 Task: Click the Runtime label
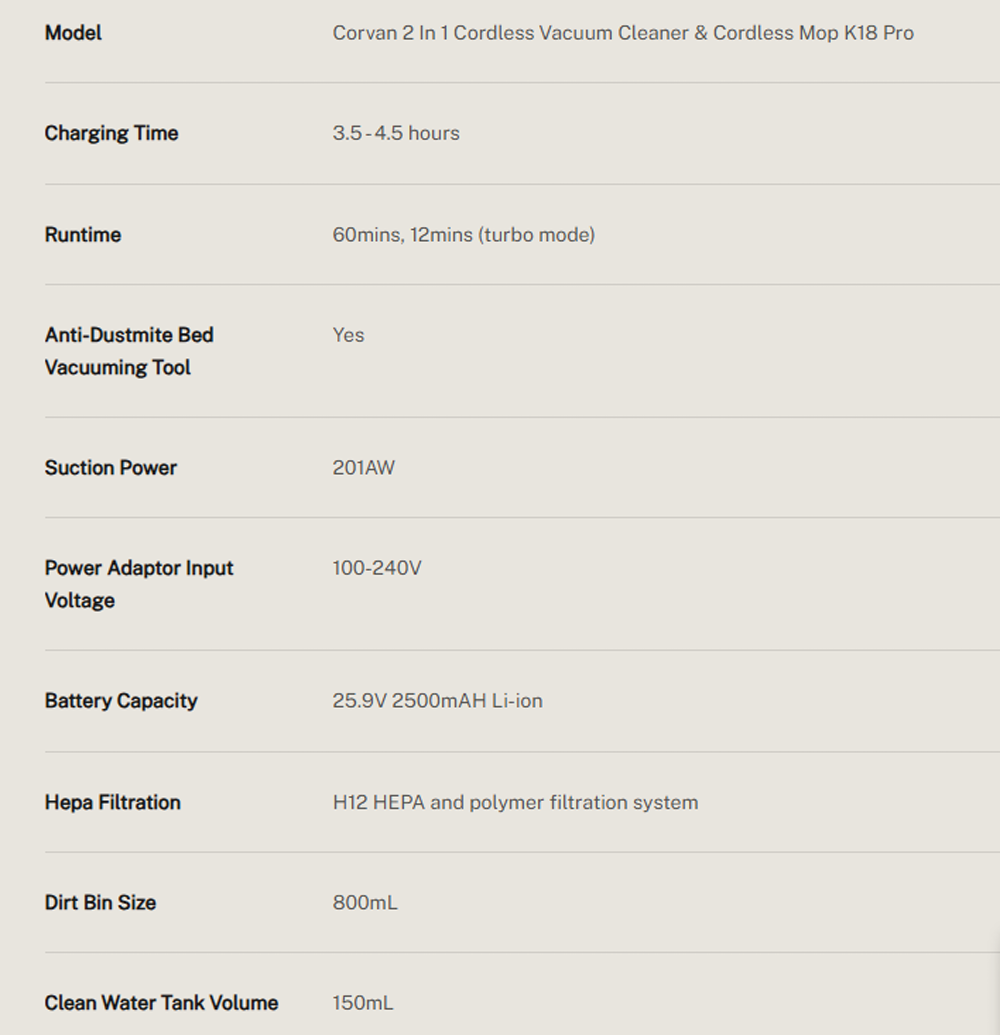click(x=83, y=235)
